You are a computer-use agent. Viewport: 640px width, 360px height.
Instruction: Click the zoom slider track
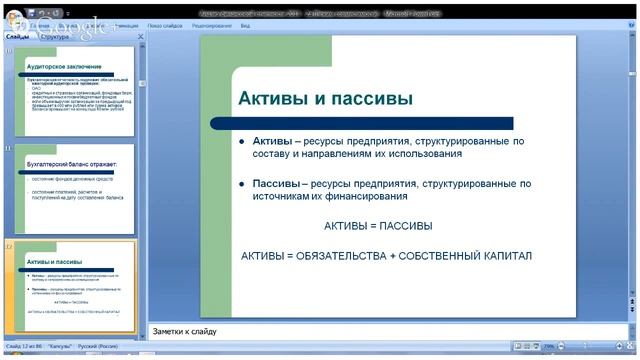[x=590, y=346]
